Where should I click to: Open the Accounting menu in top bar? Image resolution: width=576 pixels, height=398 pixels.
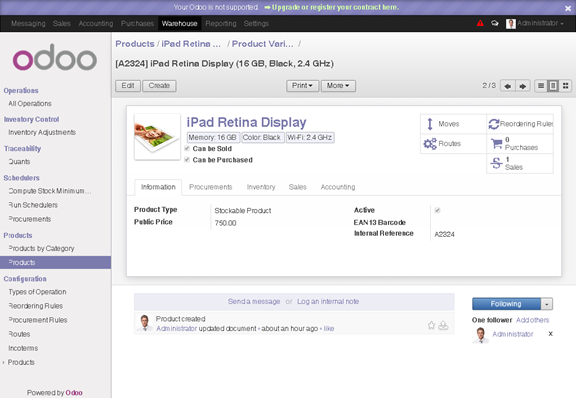(96, 24)
